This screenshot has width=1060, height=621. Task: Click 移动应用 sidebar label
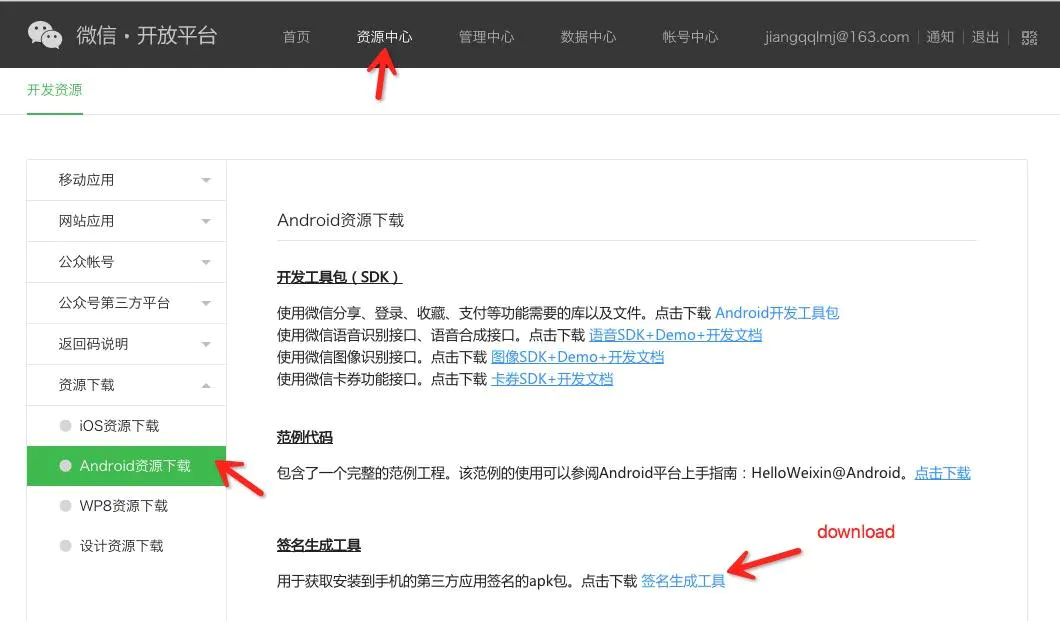[86, 180]
